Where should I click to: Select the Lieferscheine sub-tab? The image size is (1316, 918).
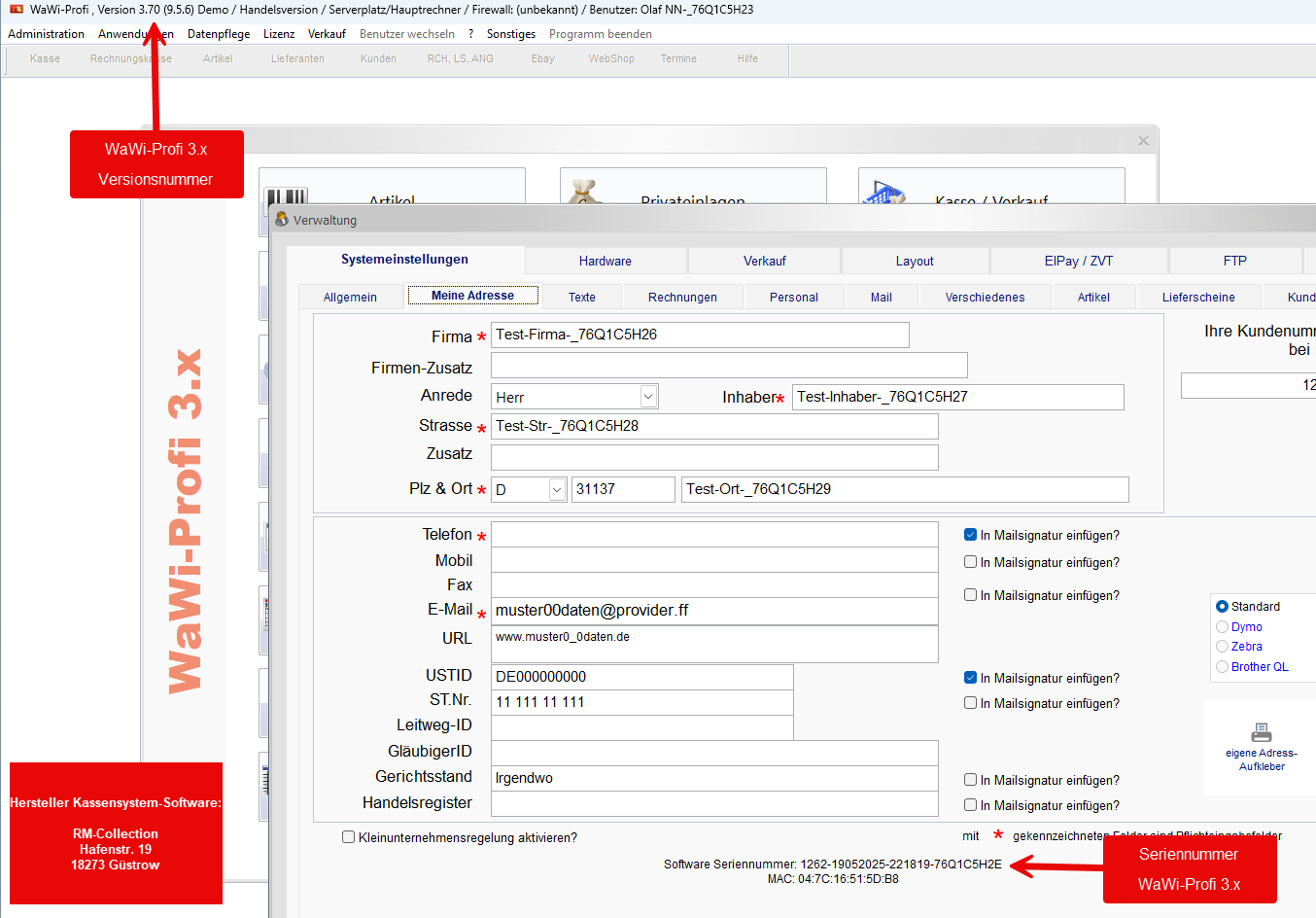(x=1198, y=298)
